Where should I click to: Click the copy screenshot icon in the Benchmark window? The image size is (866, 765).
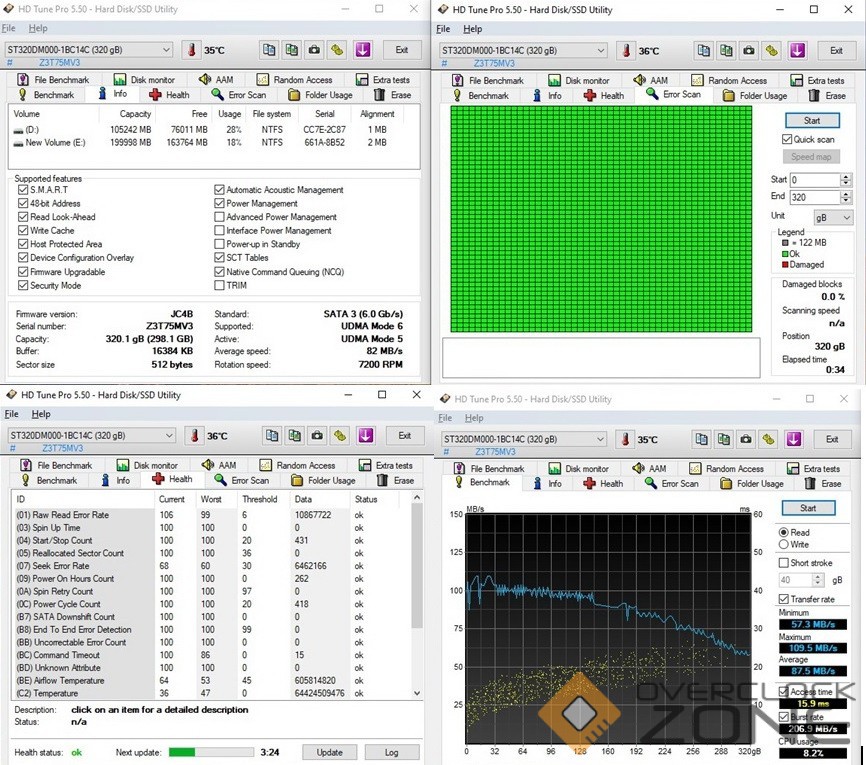pos(725,439)
